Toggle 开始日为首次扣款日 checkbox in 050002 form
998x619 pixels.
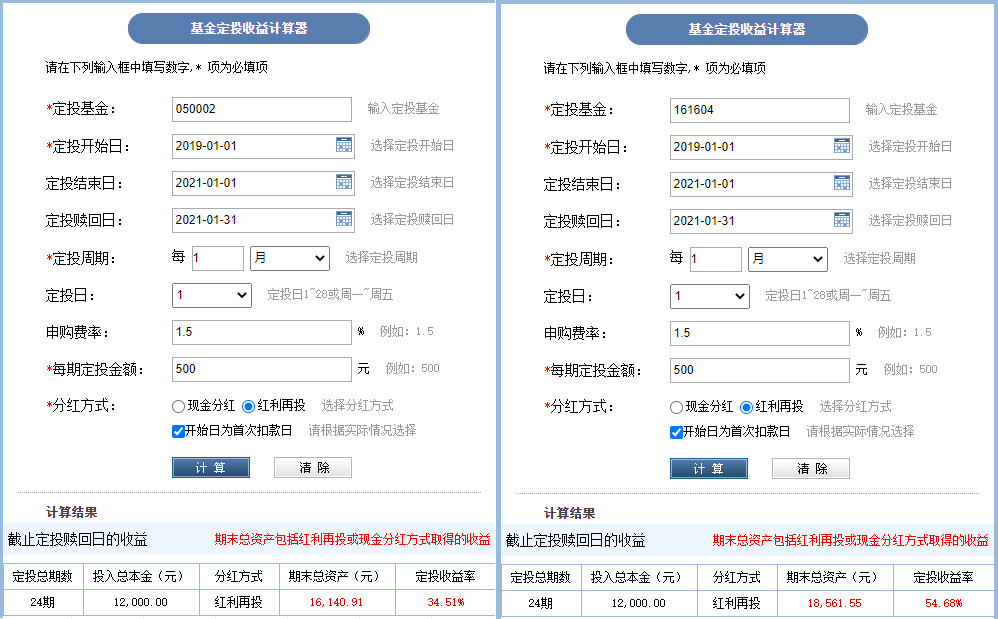178,431
